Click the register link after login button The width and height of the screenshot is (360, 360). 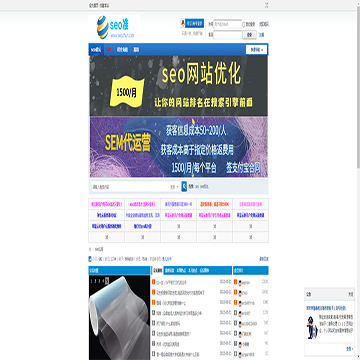tap(262, 35)
